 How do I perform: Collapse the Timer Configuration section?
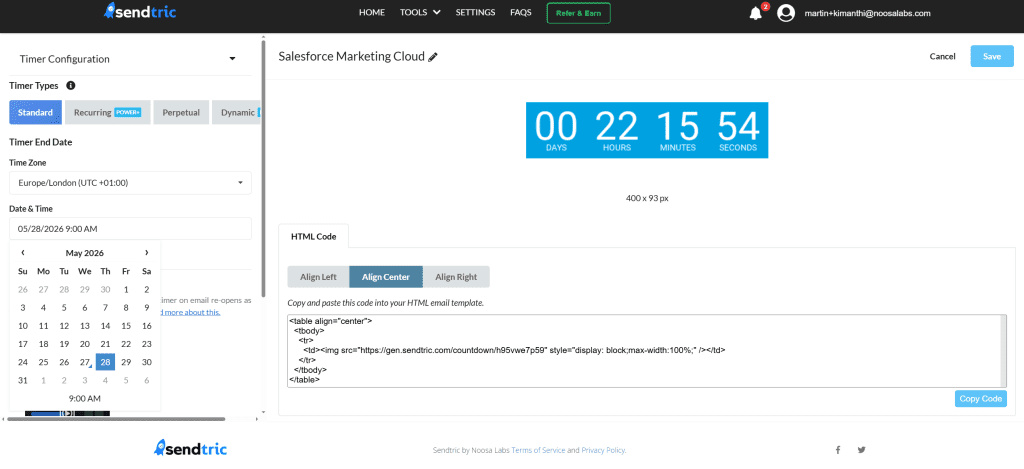pos(232,59)
